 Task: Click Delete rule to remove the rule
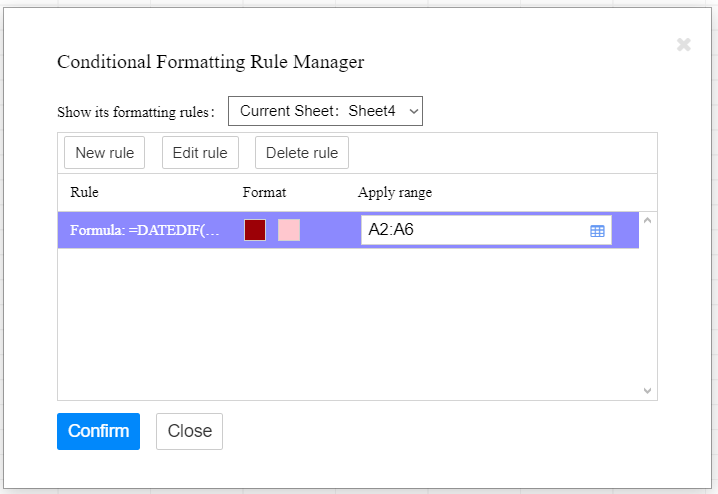[301, 153]
